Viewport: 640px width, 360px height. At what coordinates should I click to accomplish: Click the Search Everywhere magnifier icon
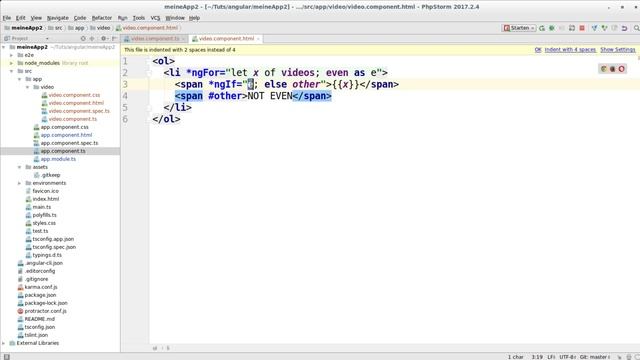(x=636, y=28)
